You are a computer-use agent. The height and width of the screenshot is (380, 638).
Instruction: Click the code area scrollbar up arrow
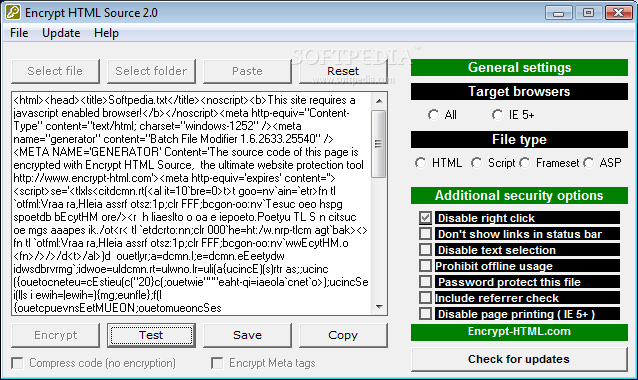tap(379, 101)
